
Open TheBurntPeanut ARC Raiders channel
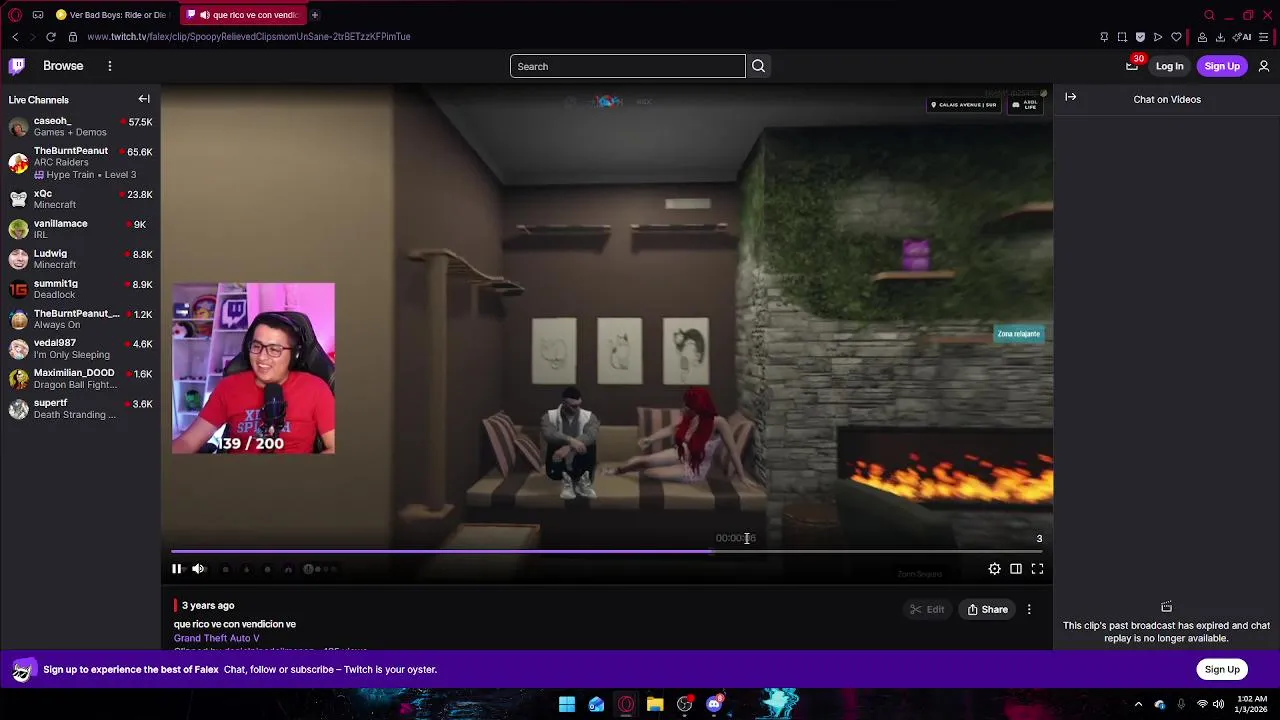pyautogui.click(x=80, y=162)
